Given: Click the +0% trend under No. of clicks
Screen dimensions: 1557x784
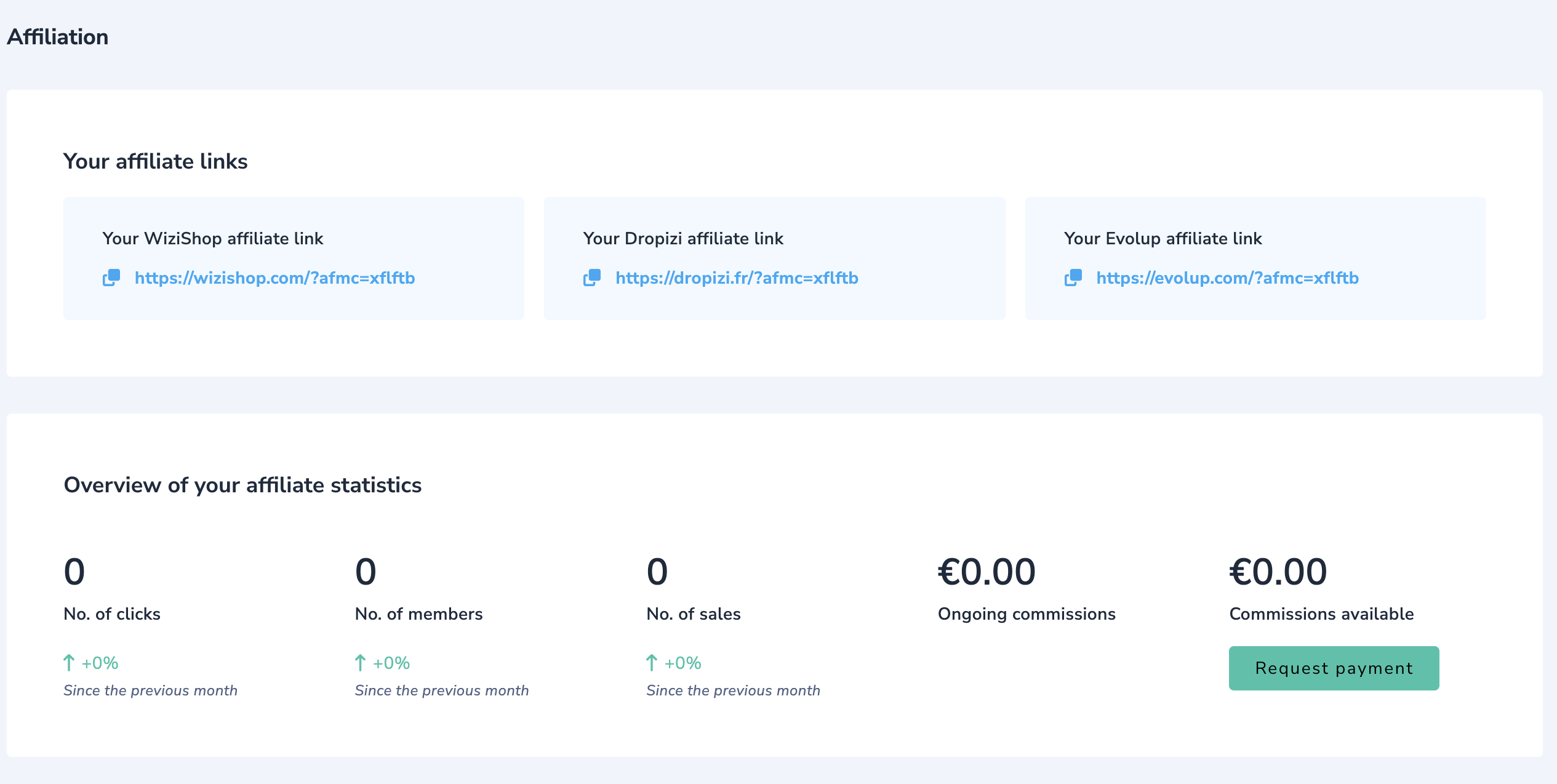Looking at the screenshot, I should point(100,663).
